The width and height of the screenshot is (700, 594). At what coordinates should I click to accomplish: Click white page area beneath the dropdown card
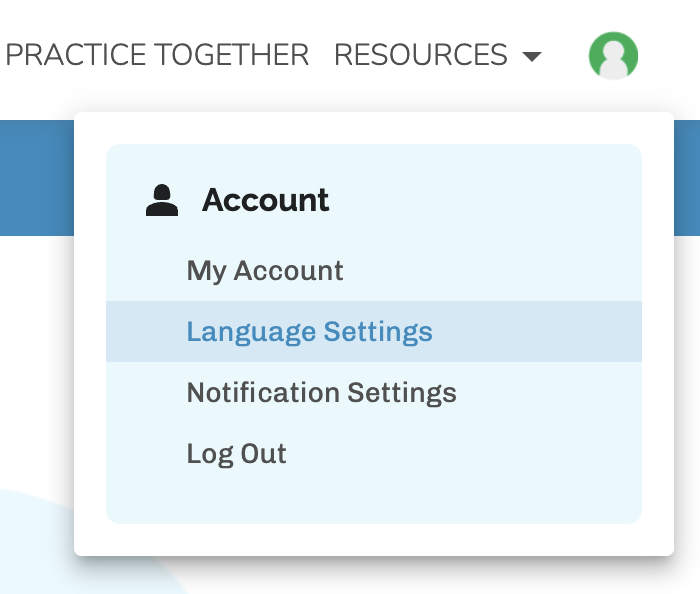coord(400,578)
